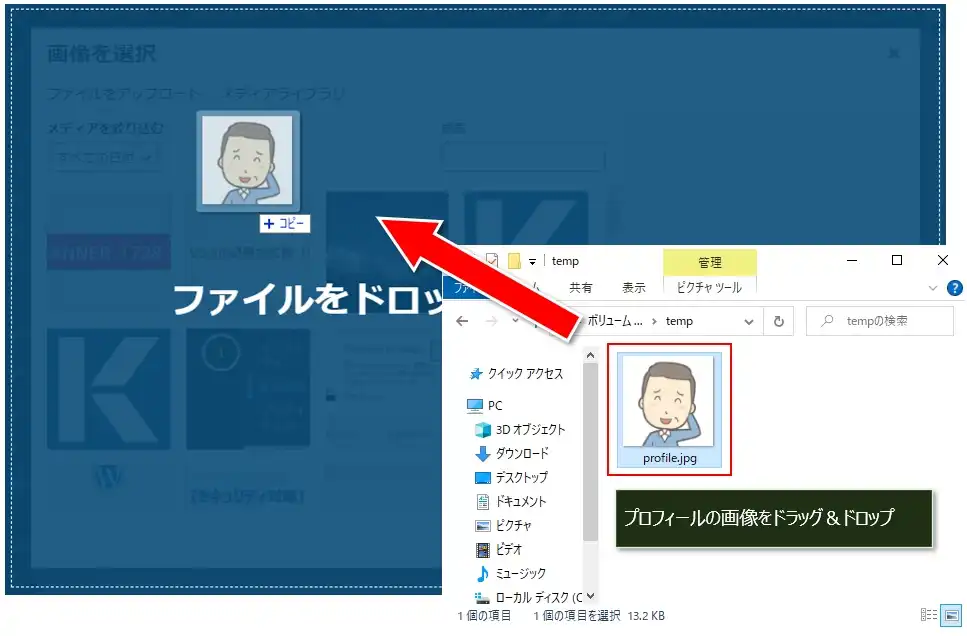Open the ドキュメント folder
Viewport: 967px width, 636px height.
(x=520, y=502)
